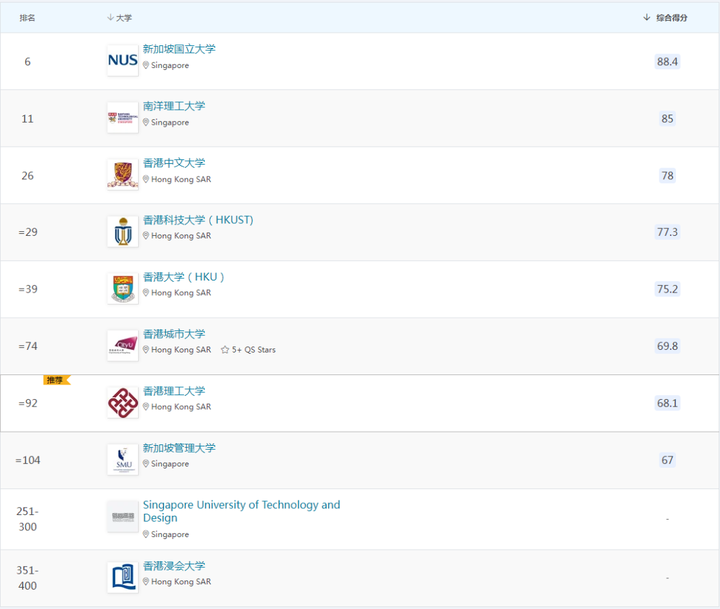
Task: Click location pin under 香港浸会大学
Action: click(146, 581)
